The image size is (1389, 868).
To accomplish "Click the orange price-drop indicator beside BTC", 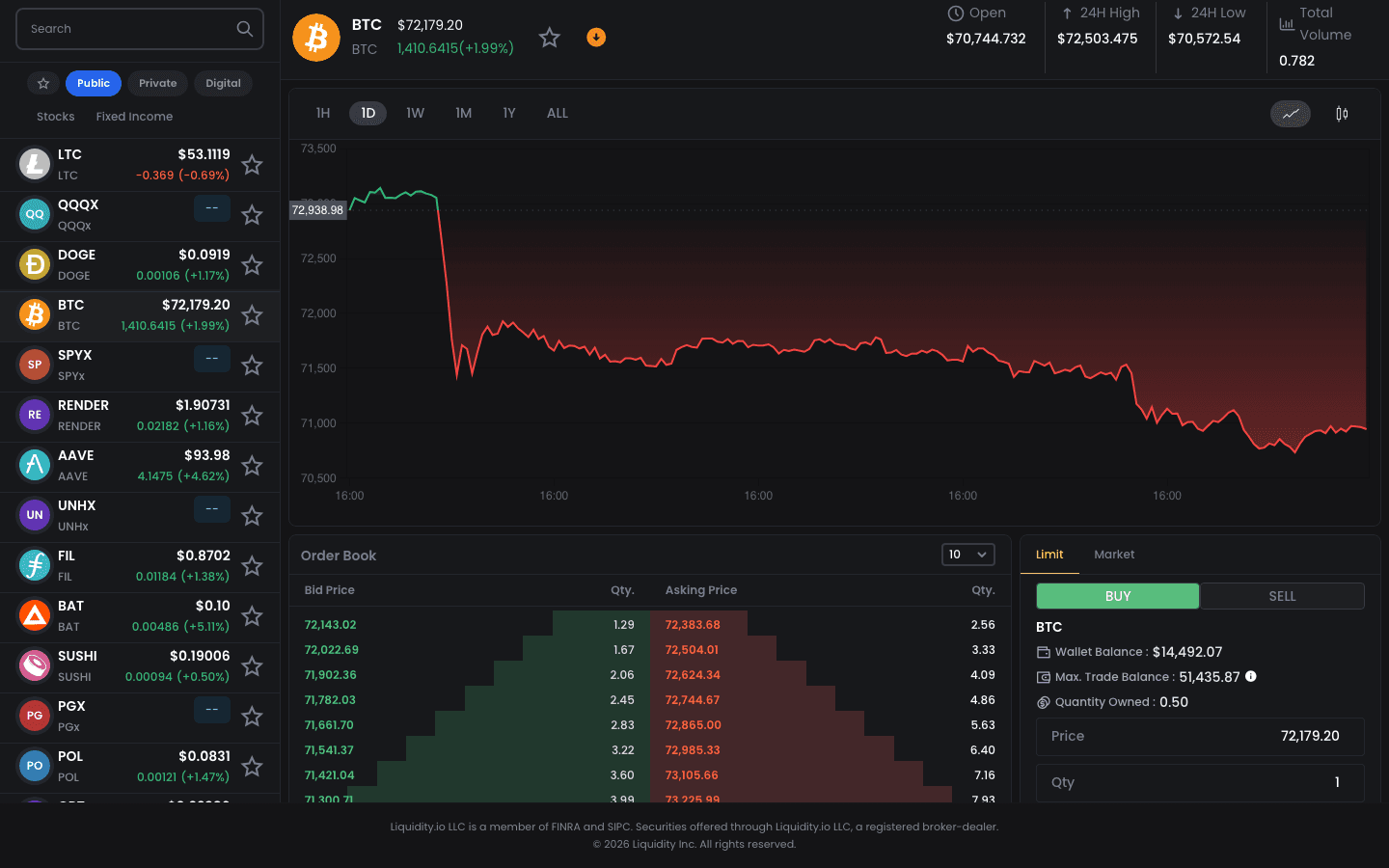I will point(596,37).
